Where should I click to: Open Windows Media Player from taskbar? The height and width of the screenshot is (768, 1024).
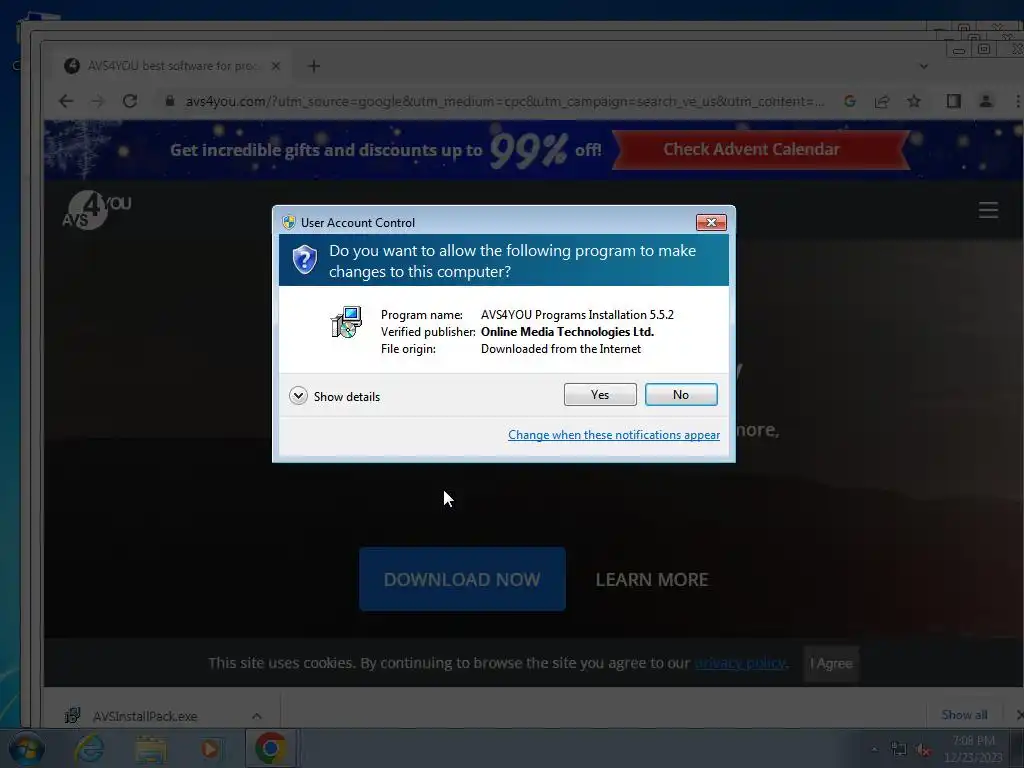(x=210, y=749)
